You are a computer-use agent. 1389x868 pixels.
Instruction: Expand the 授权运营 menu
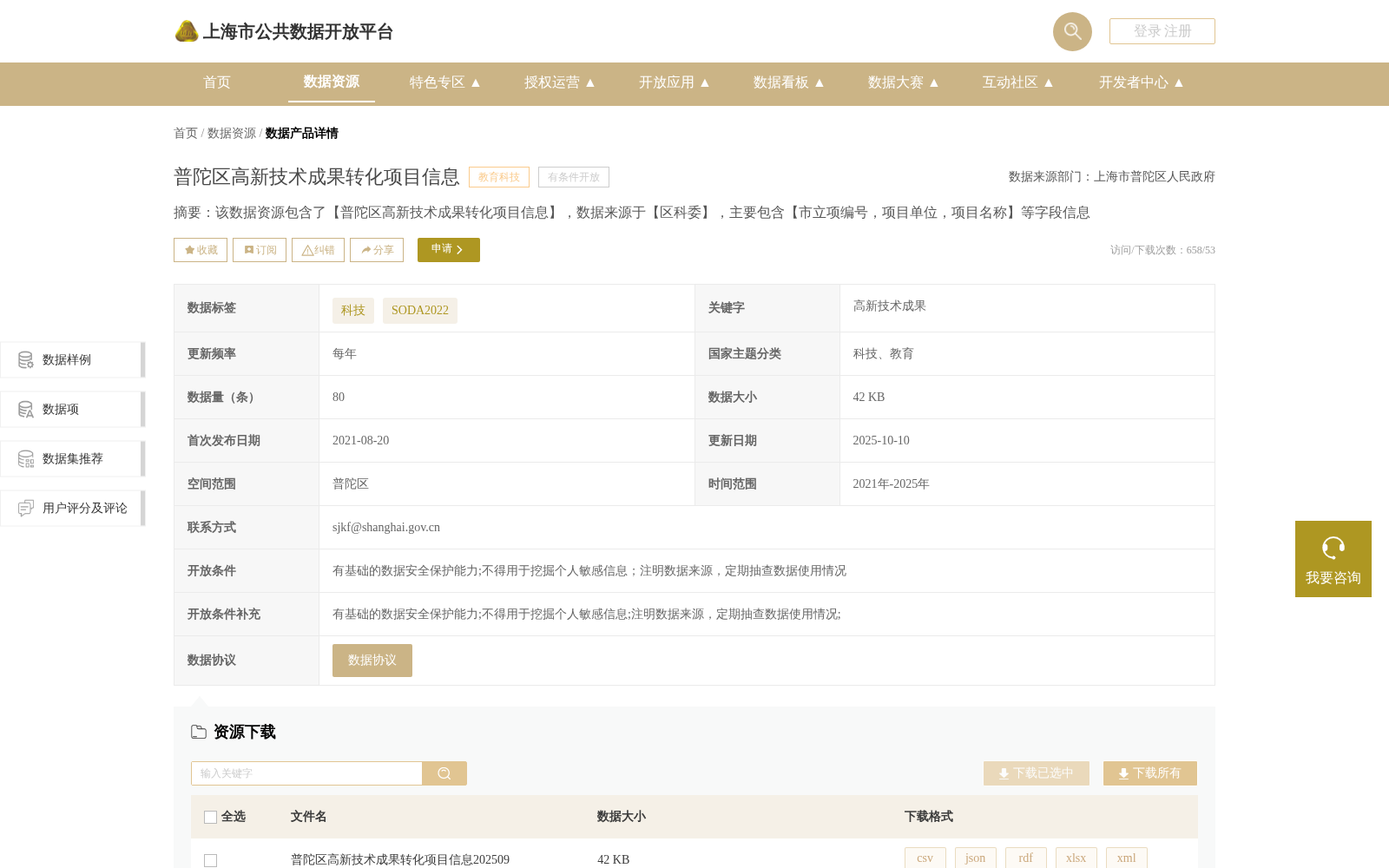pyautogui.click(x=559, y=82)
